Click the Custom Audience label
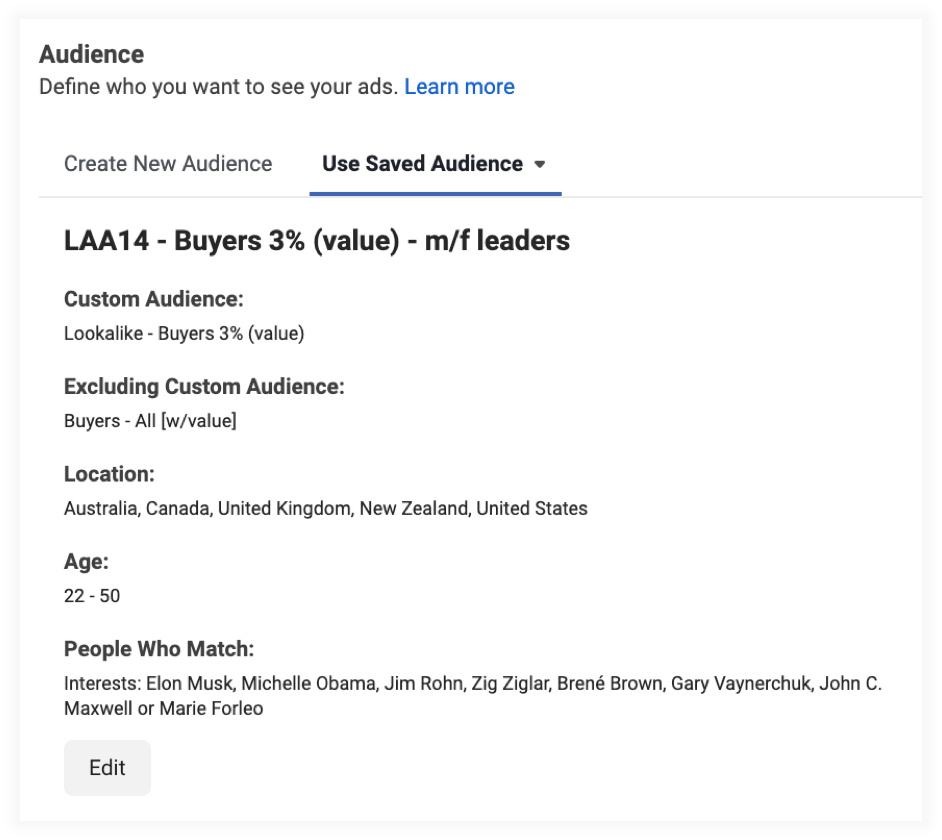 coord(154,299)
